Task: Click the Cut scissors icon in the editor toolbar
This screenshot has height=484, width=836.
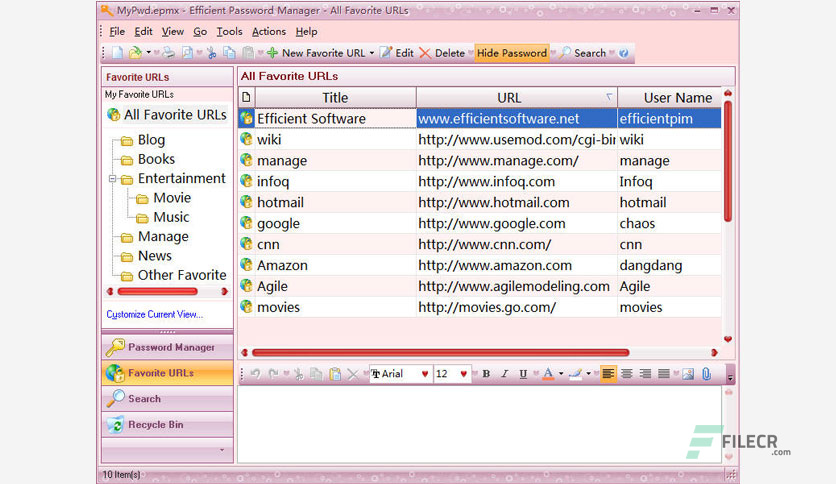Action: (299, 374)
